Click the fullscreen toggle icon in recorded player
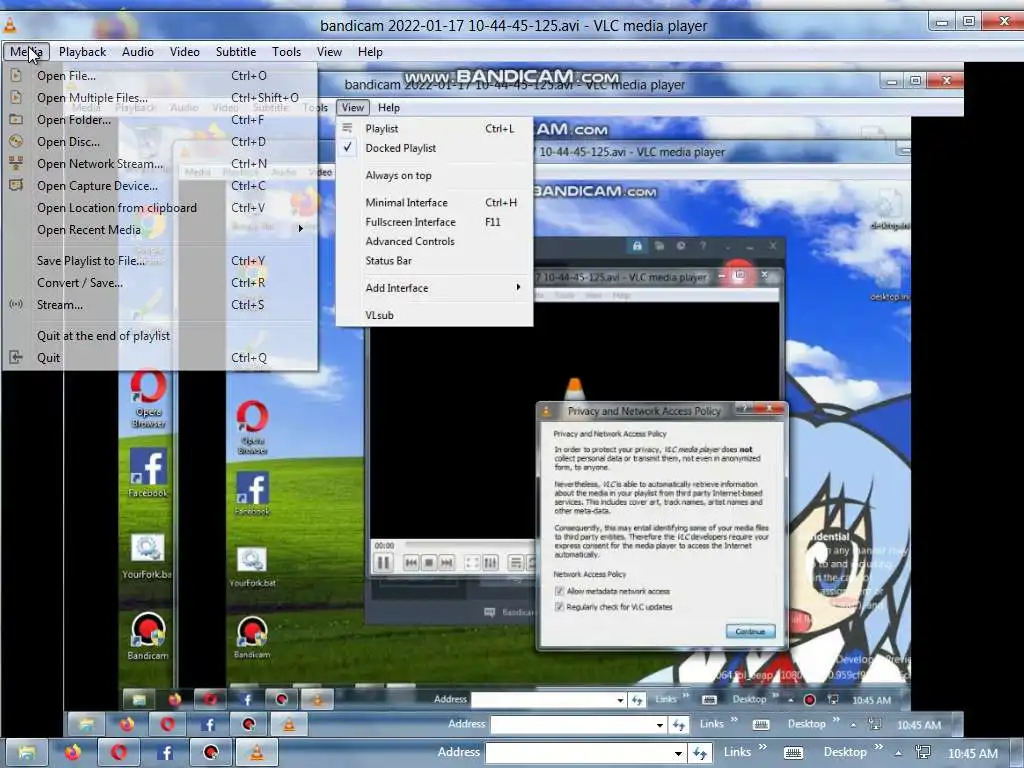1024x768 pixels. tap(472, 562)
